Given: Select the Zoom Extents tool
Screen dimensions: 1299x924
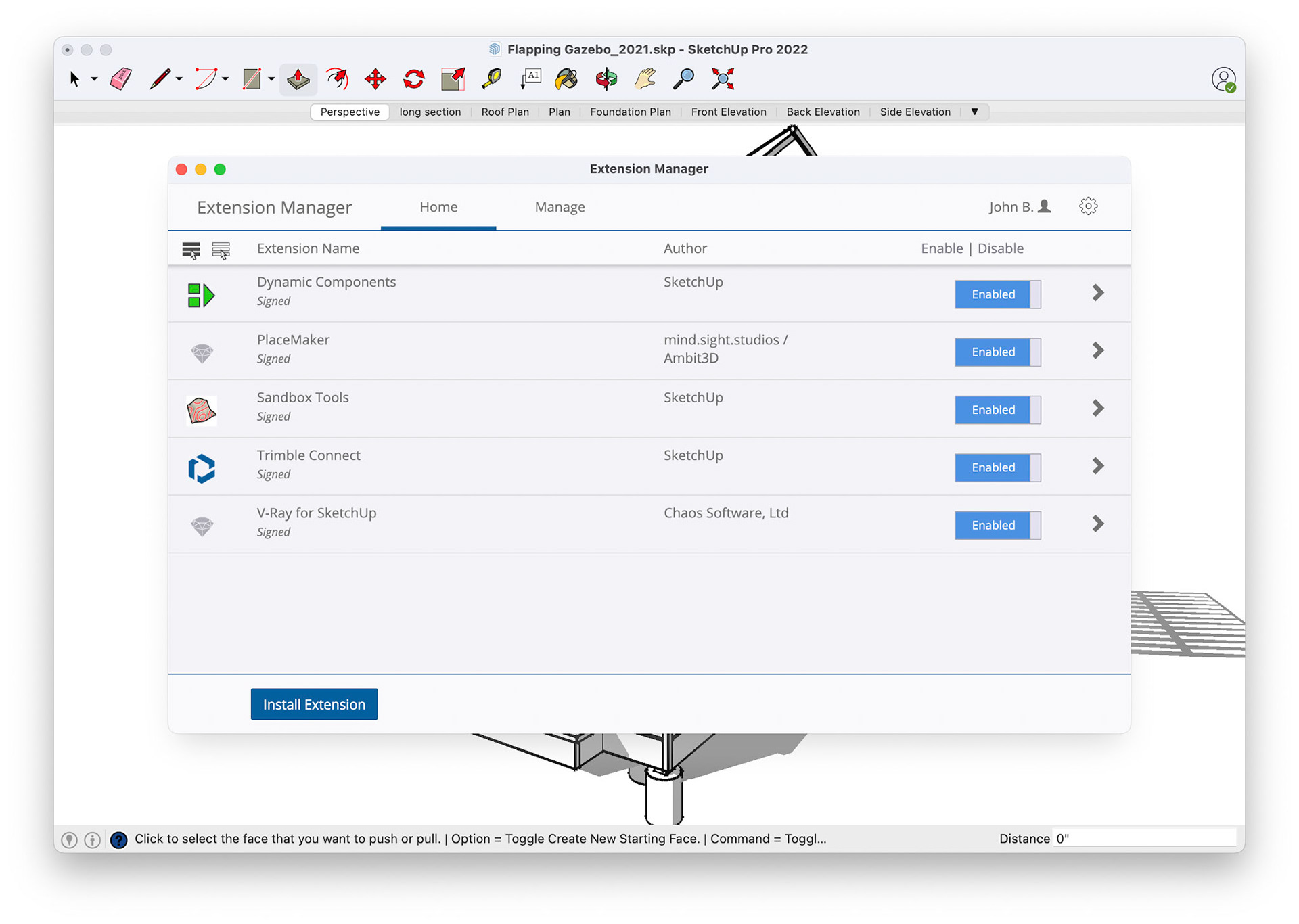Looking at the screenshot, I should click(x=723, y=79).
